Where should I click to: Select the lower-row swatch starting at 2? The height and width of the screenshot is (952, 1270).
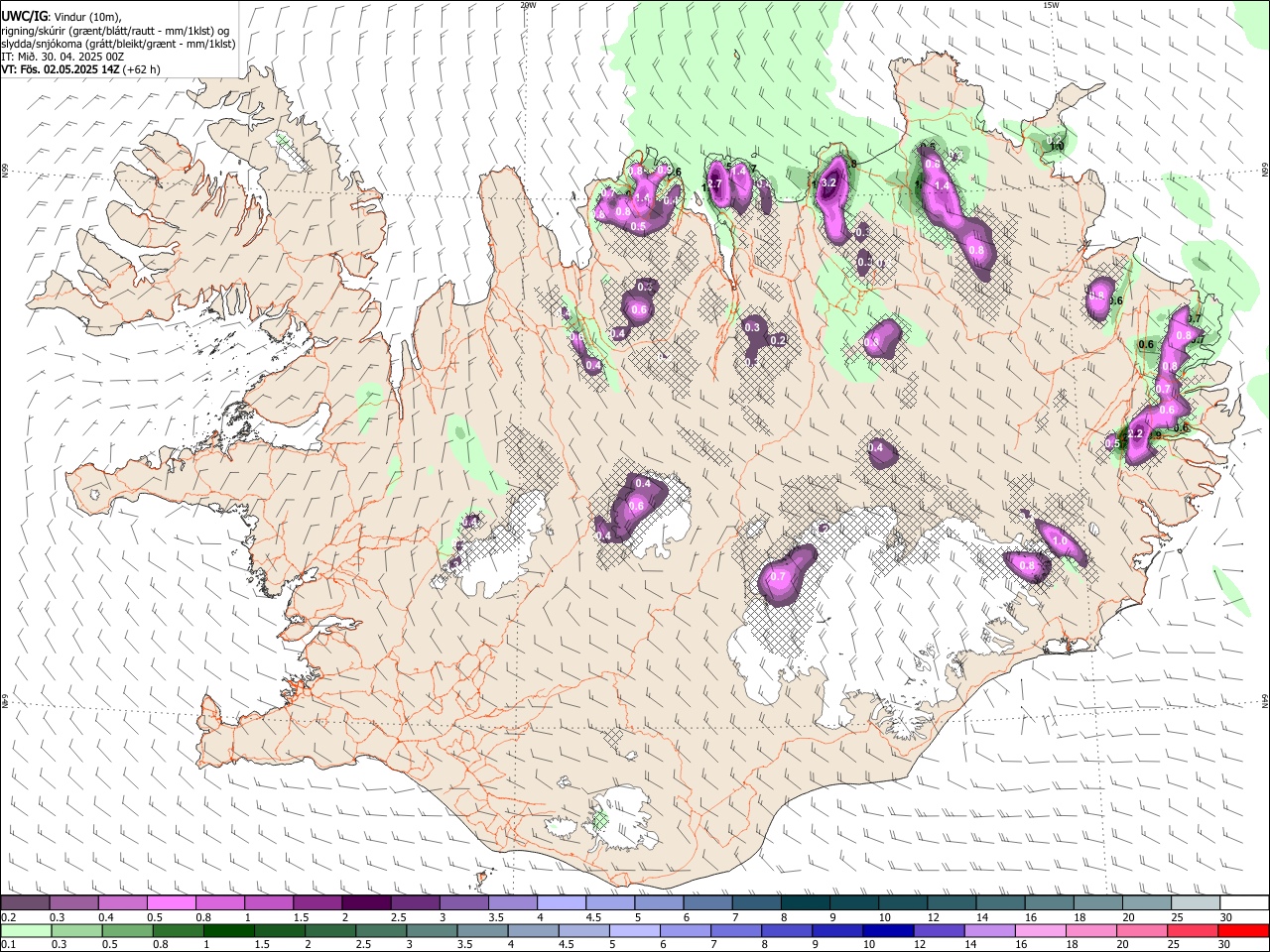pos(330,930)
